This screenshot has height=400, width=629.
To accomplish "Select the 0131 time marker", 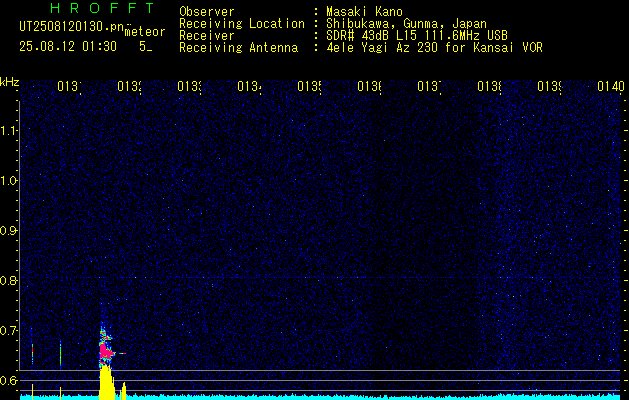I will click(x=69, y=86).
